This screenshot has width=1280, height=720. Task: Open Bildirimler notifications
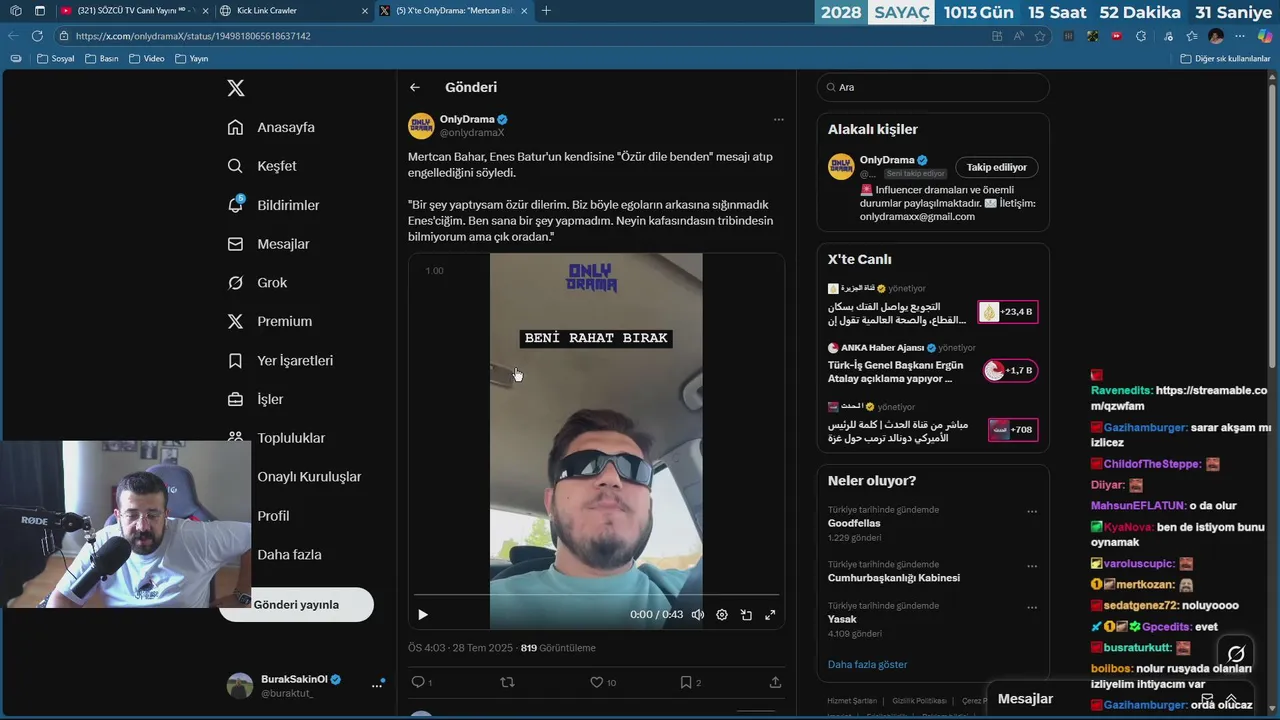(273, 205)
